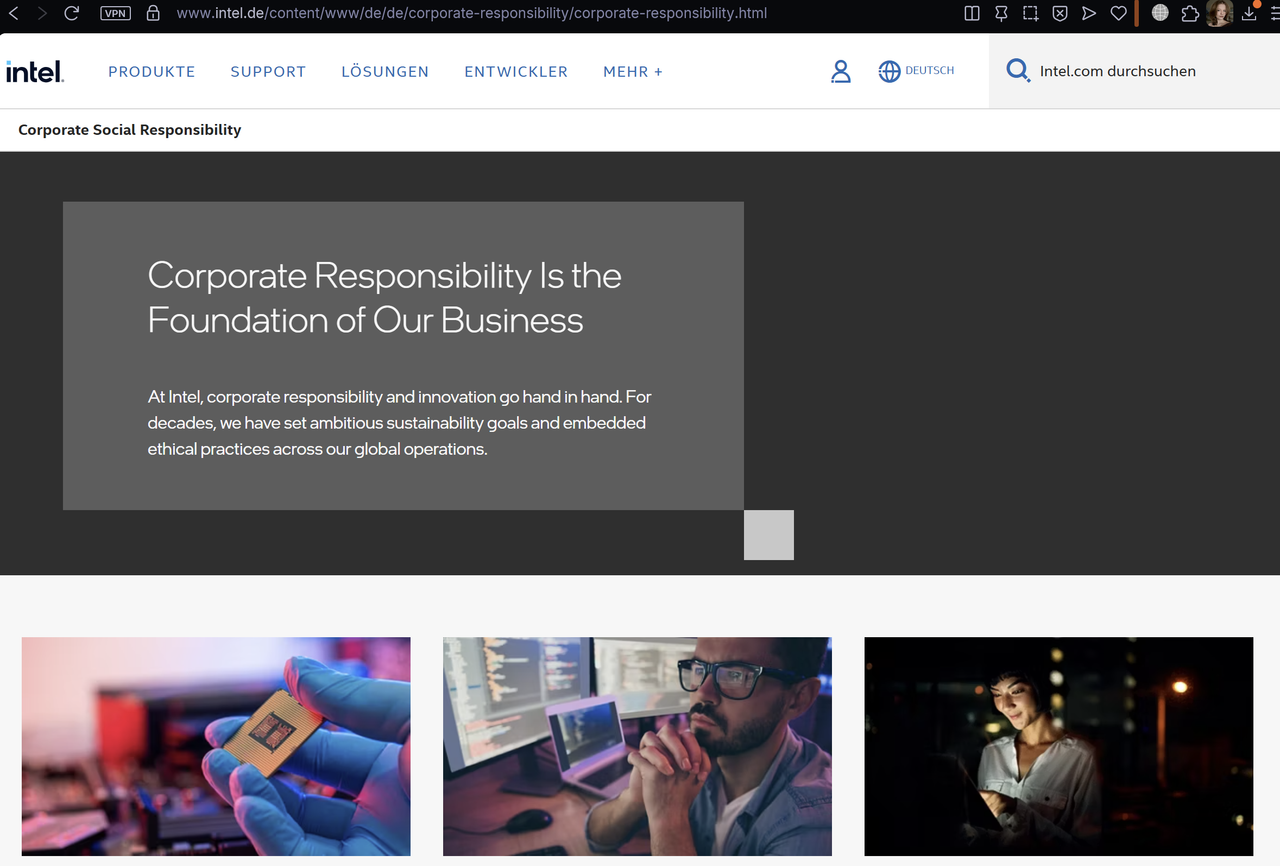Open the woman with tablet image
This screenshot has height=866, width=1280.
(1058, 746)
